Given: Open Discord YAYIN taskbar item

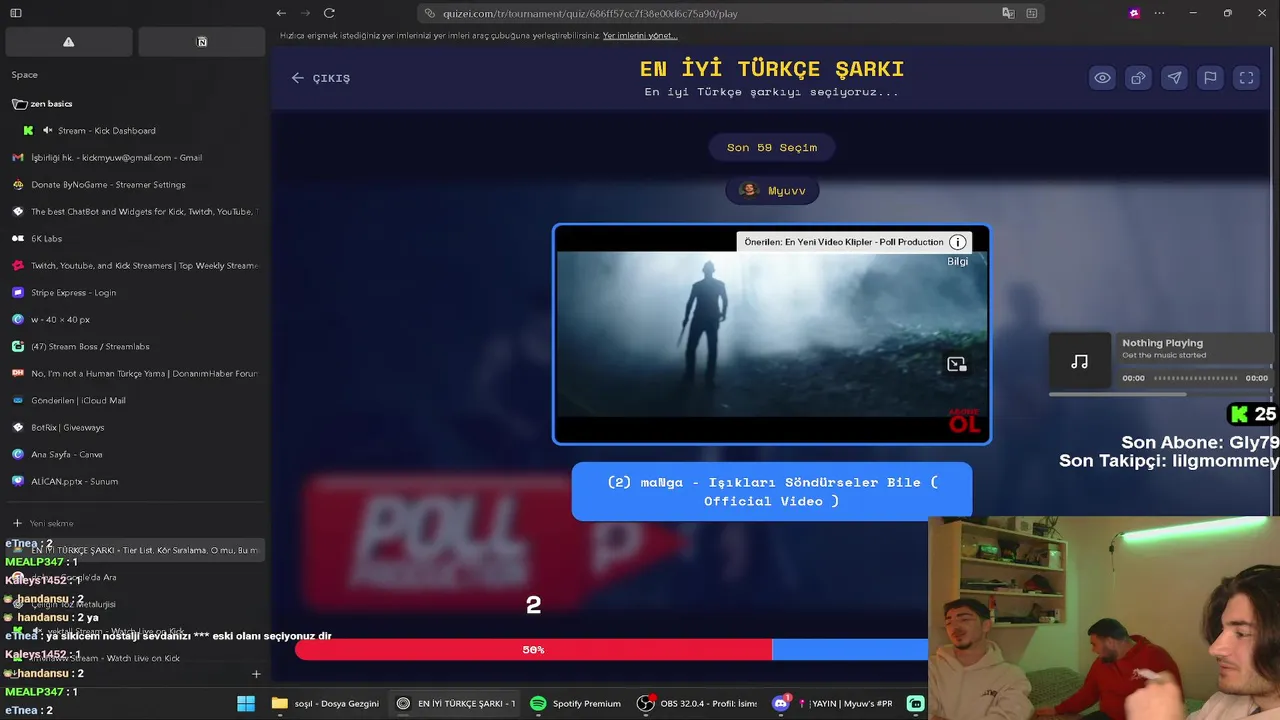Looking at the screenshot, I should click(832, 704).
